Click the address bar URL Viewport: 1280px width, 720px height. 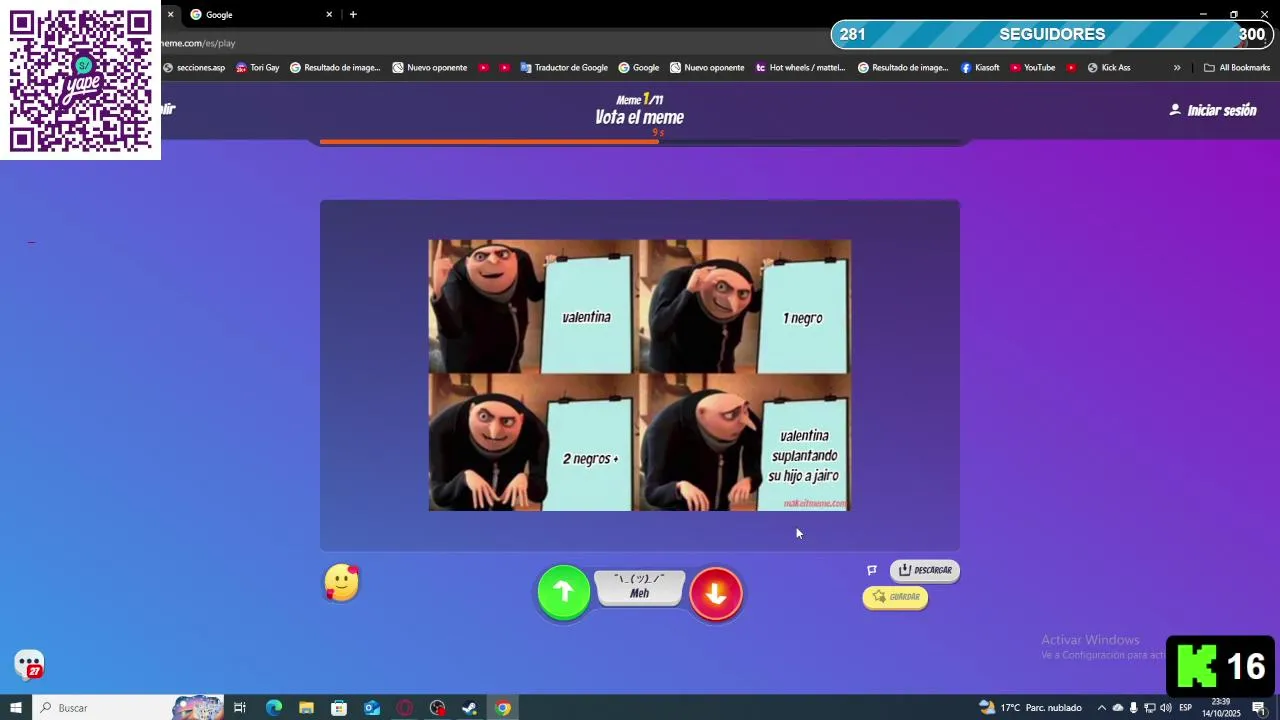[x=200, y=43]
